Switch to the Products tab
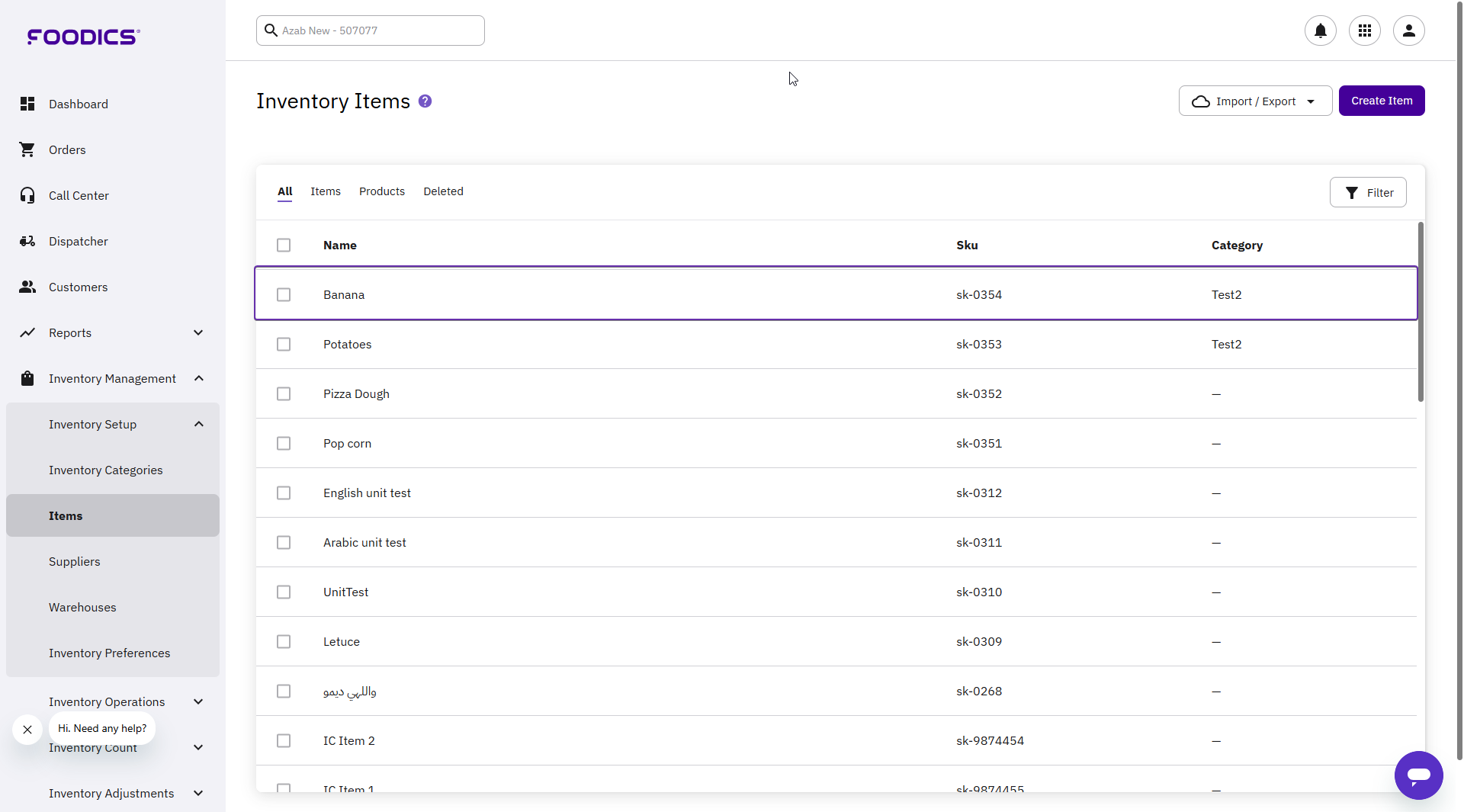 [x=381, y=191]
